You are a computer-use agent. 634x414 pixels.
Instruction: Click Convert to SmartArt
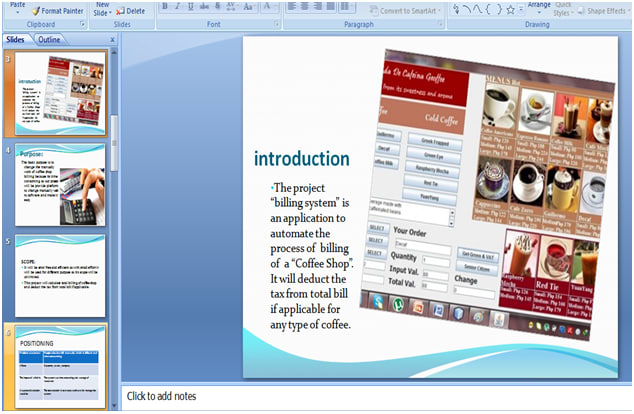[x=406, y=11]
